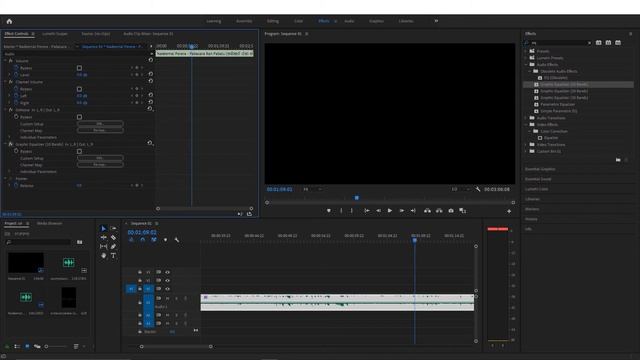Image resolution: width=640 pixels, height=360 pixels.
Task: Toggle V3 track output eye
Action: pos(167,272)
